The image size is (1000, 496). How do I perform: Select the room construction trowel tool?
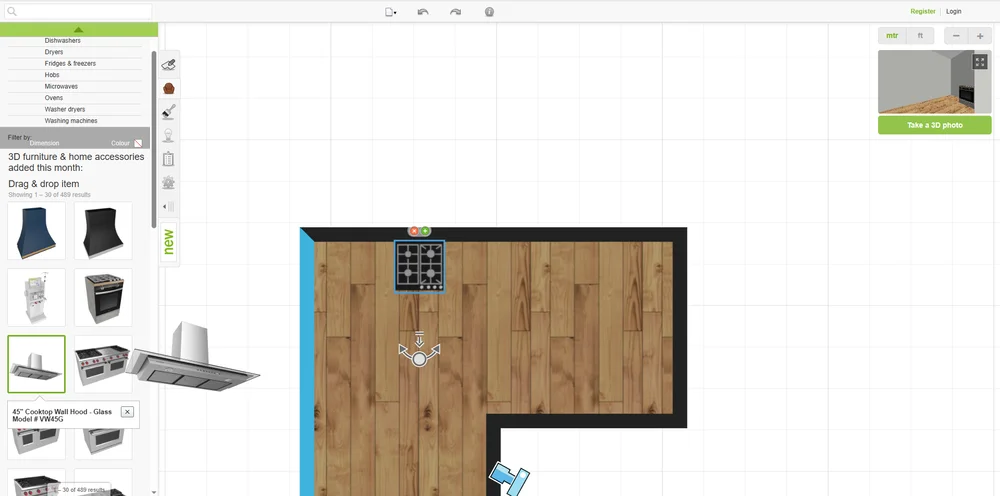pyautogui.click(x=169, y=65)
